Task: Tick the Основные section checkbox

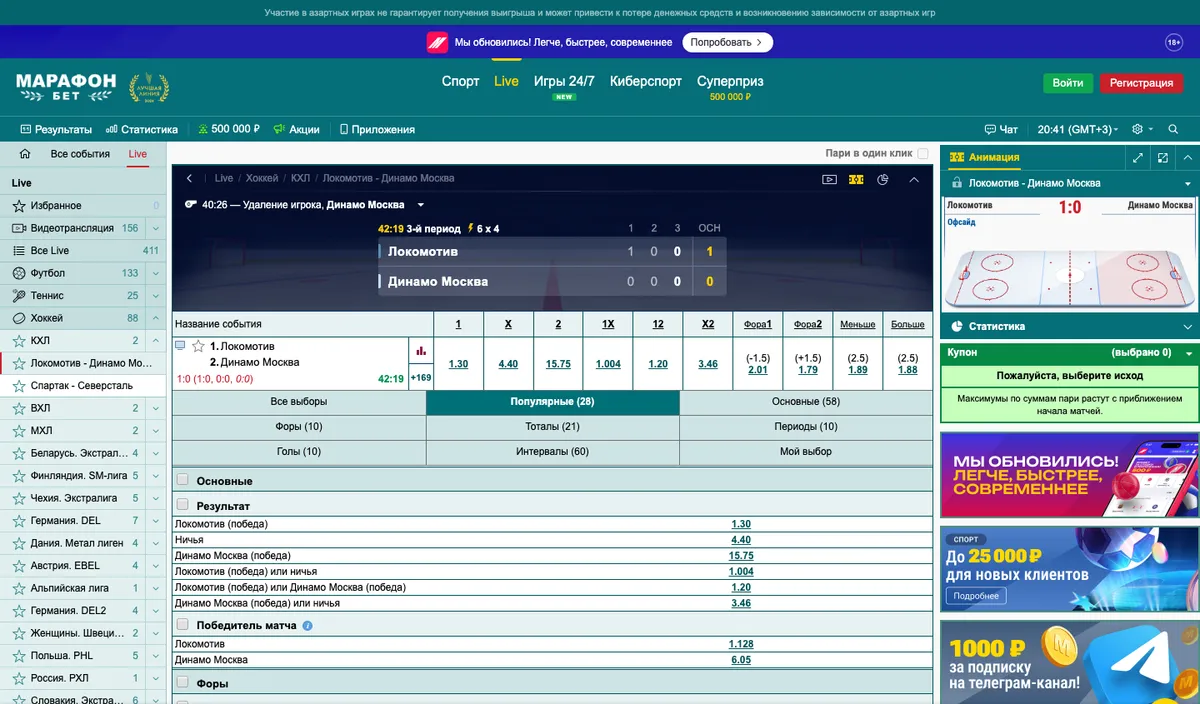Action: point(183,480)
